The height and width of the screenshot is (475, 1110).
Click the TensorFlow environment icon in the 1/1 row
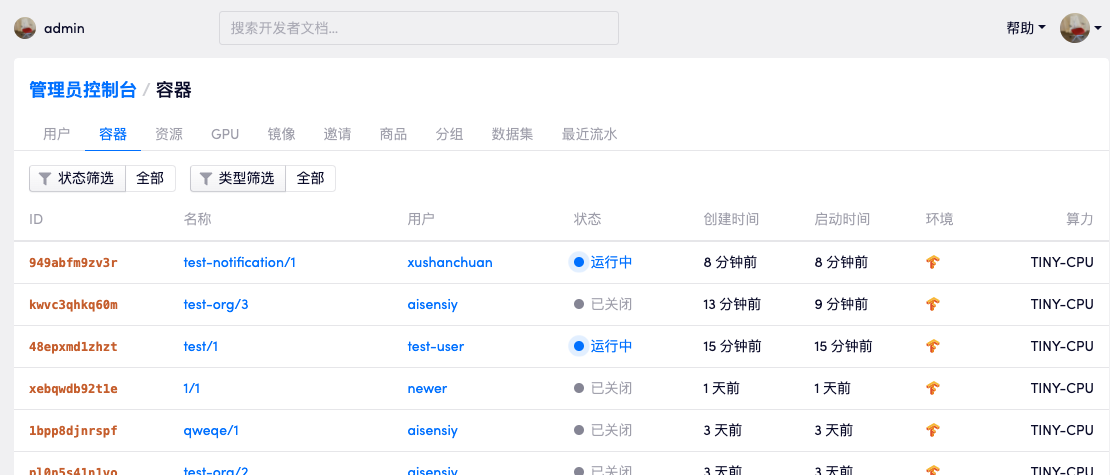coord(933,389)
